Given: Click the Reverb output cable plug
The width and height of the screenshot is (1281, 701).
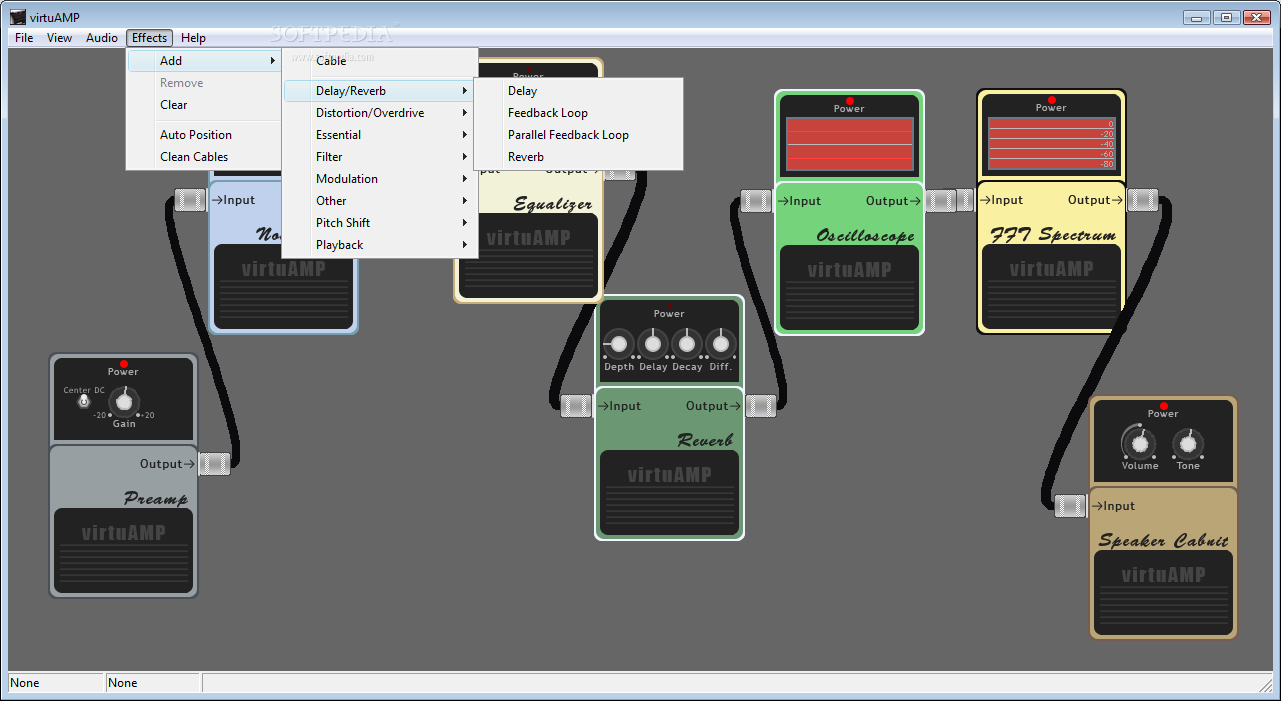Looking at the screenshot, I should coord(761,406).
